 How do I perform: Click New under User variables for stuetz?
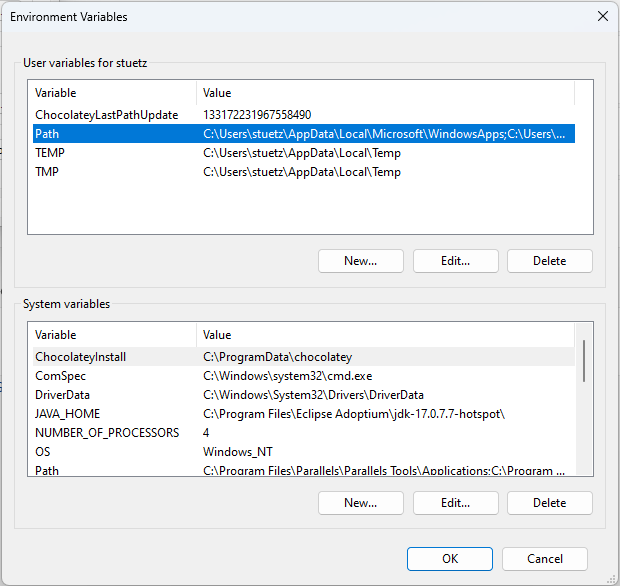[x=361, y=261]
